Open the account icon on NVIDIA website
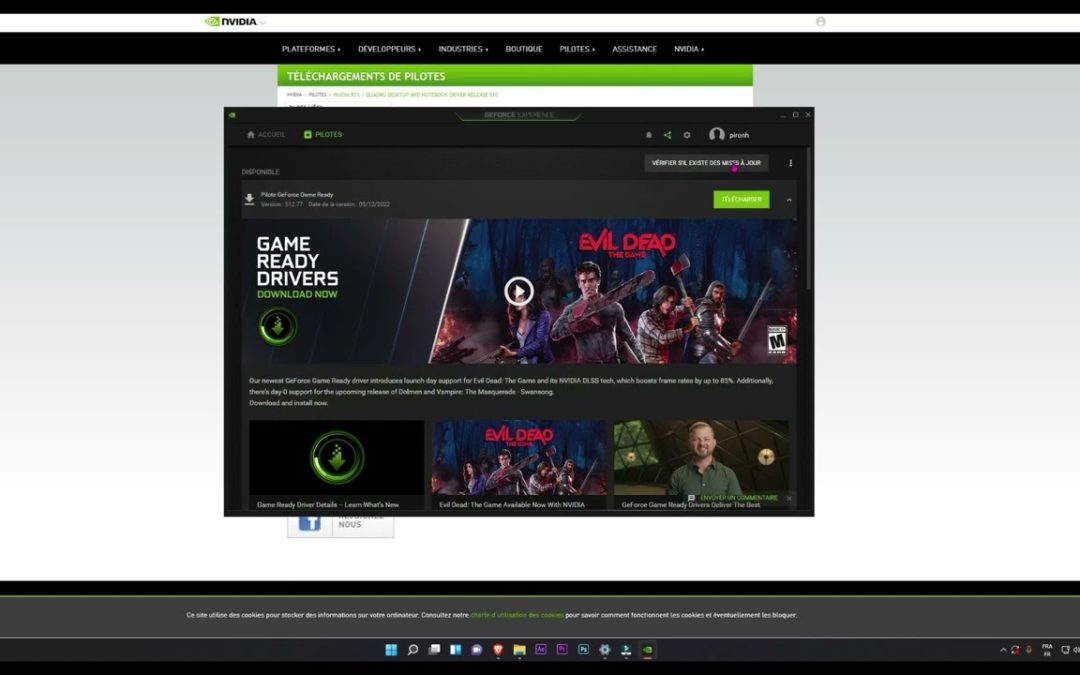The width and height of the screenshot is (1080, 675). [820, 21]
